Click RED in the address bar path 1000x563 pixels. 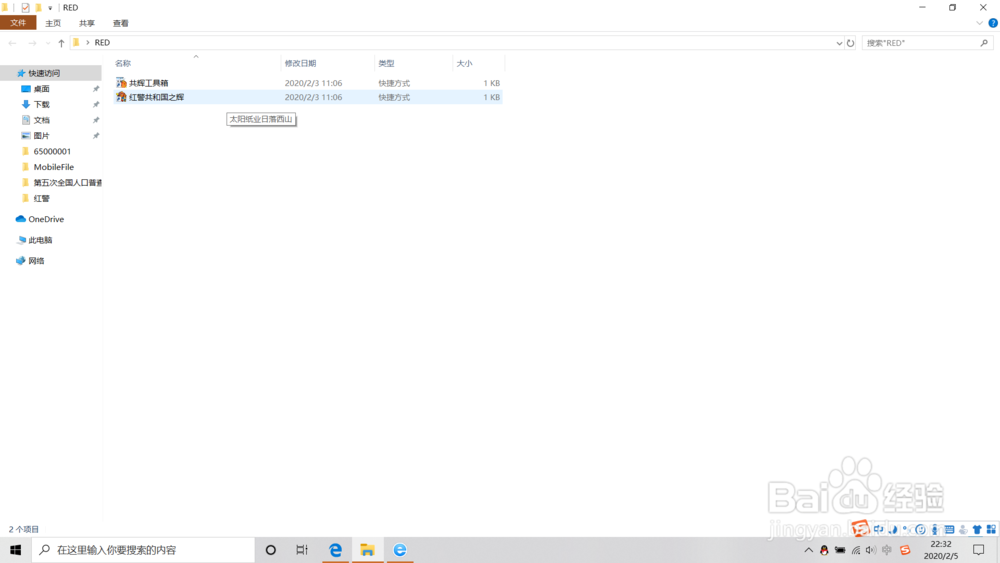[102, 43]
